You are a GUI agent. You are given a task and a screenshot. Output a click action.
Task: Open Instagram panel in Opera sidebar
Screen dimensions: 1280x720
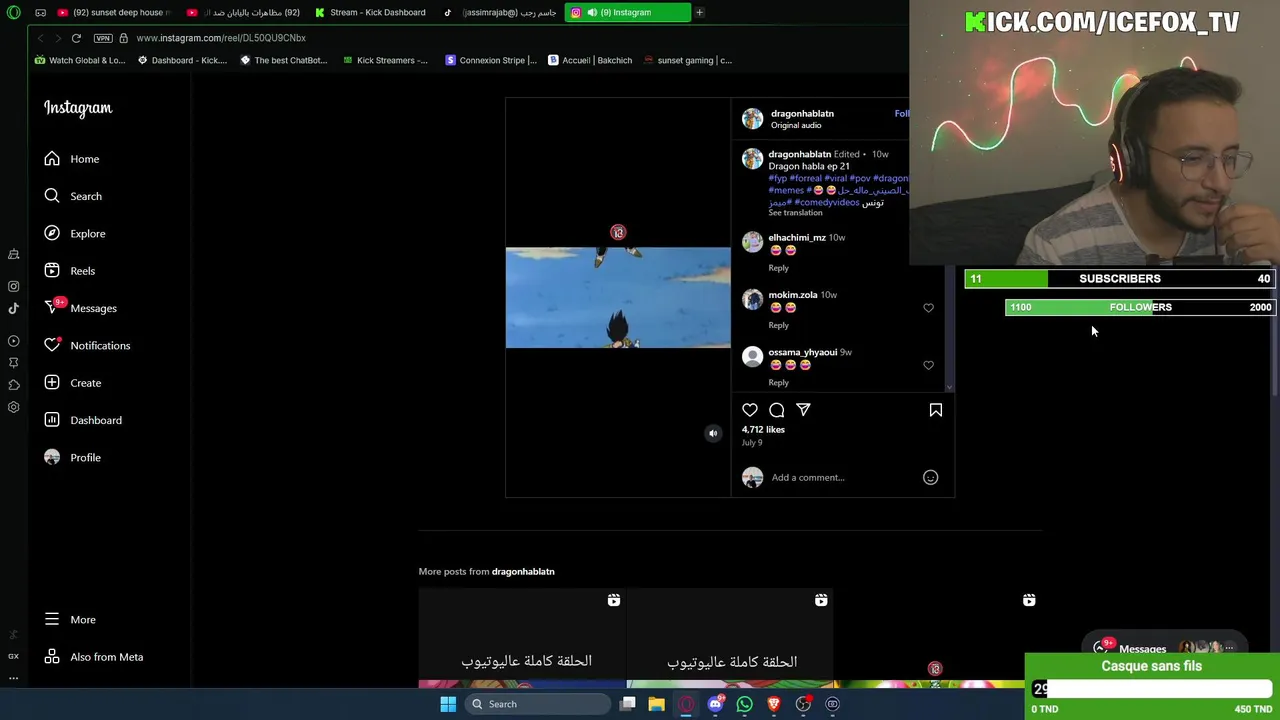coord(13,286)
